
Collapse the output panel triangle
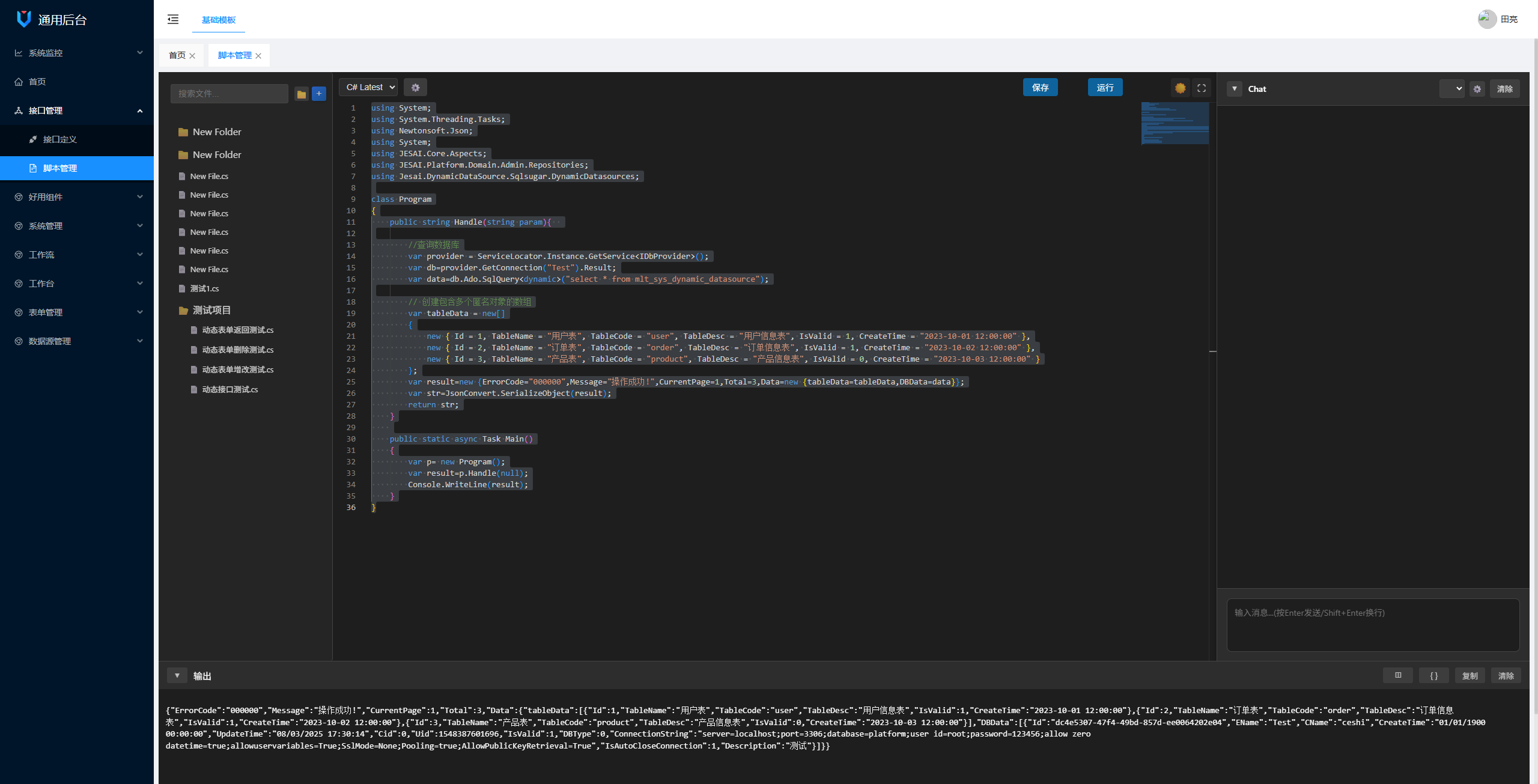(177, 675)
